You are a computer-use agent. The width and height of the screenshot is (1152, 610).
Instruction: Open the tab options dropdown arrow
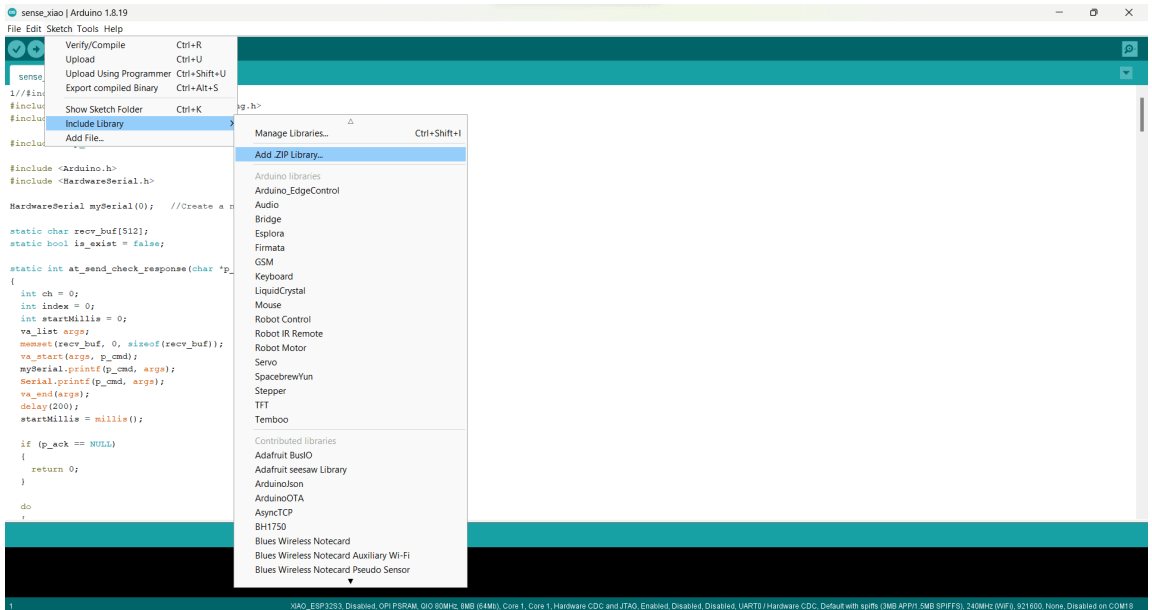[1126, 73]
